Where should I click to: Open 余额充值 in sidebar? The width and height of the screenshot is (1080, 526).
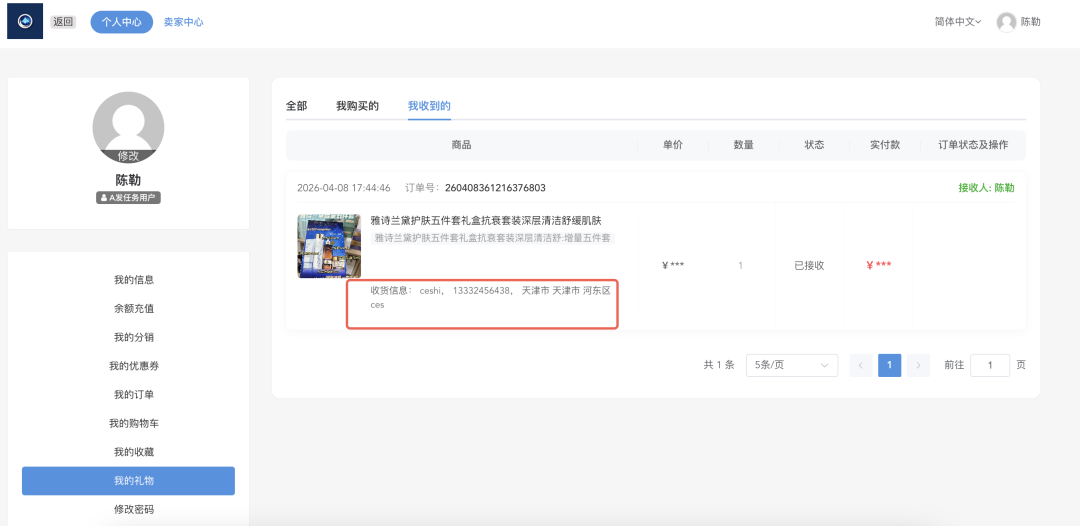coord(134,308)
